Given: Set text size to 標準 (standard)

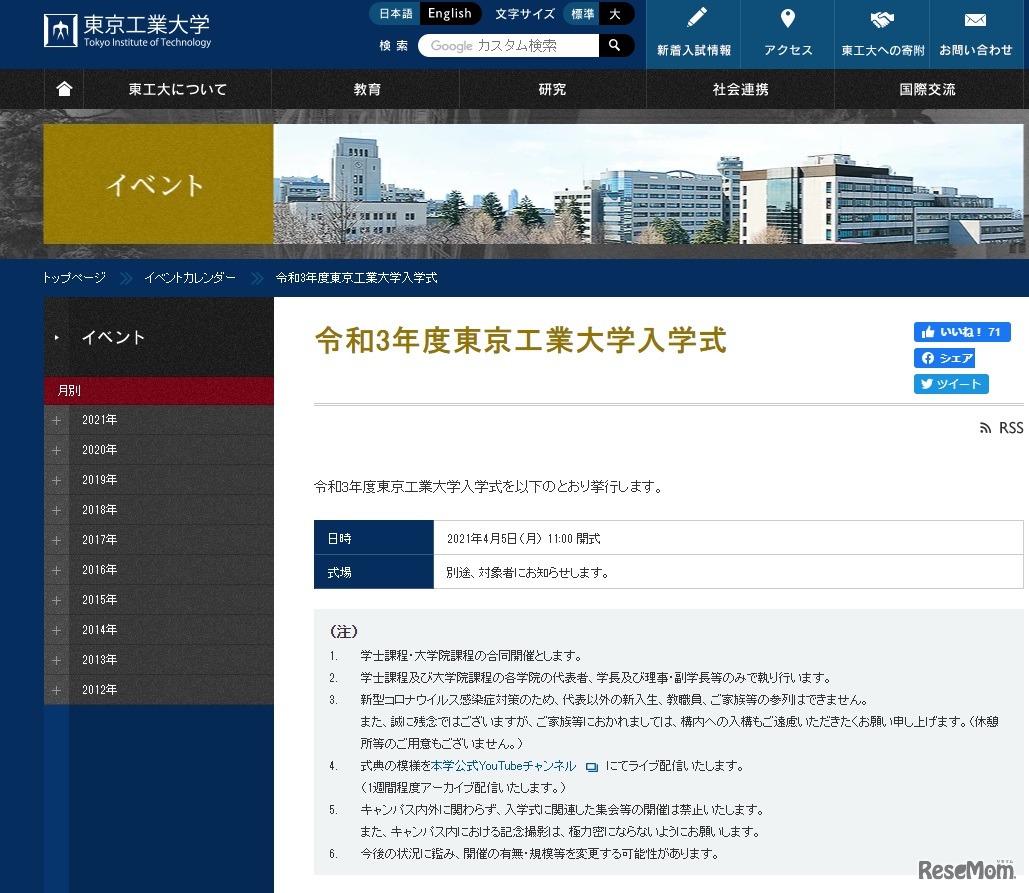Looking at the screenshot, I should (582, 14).
